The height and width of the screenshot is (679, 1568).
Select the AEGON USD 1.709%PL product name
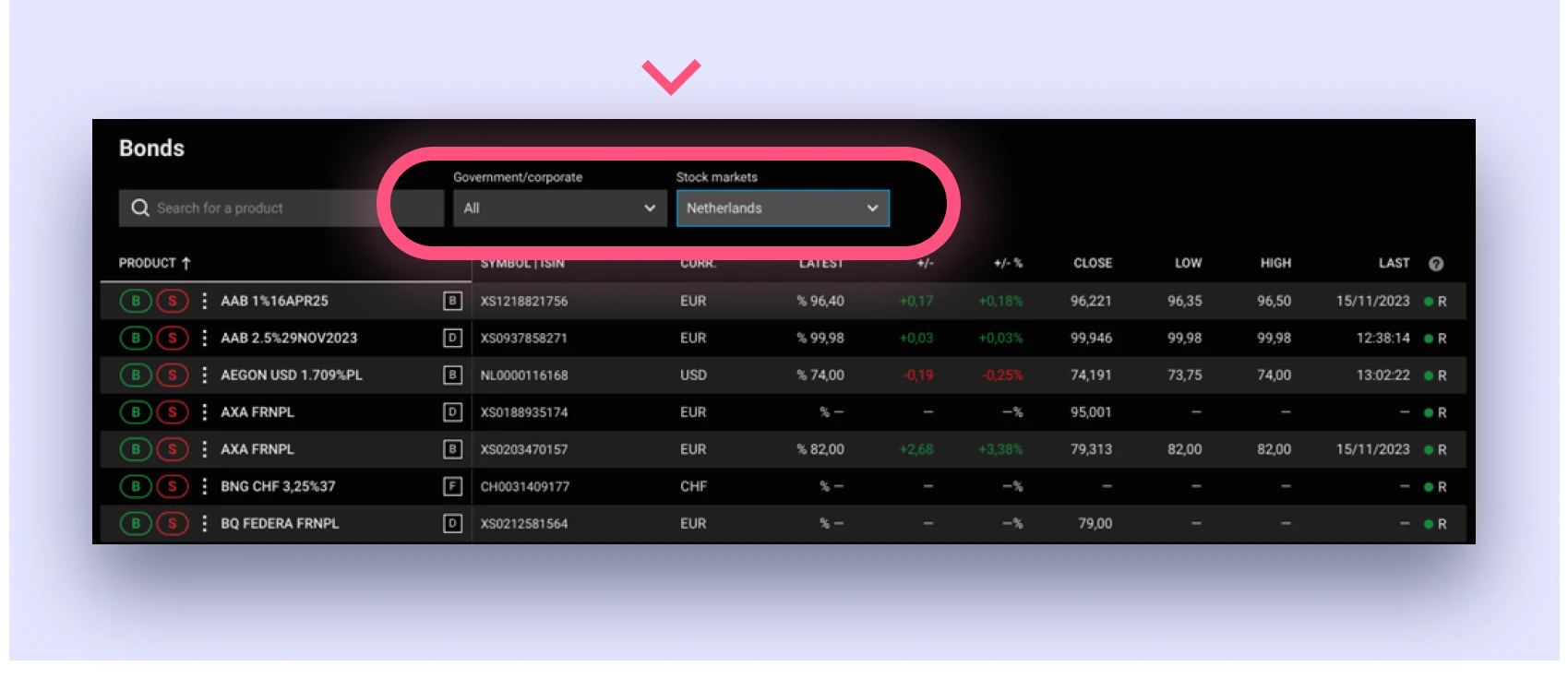[292, 375]
